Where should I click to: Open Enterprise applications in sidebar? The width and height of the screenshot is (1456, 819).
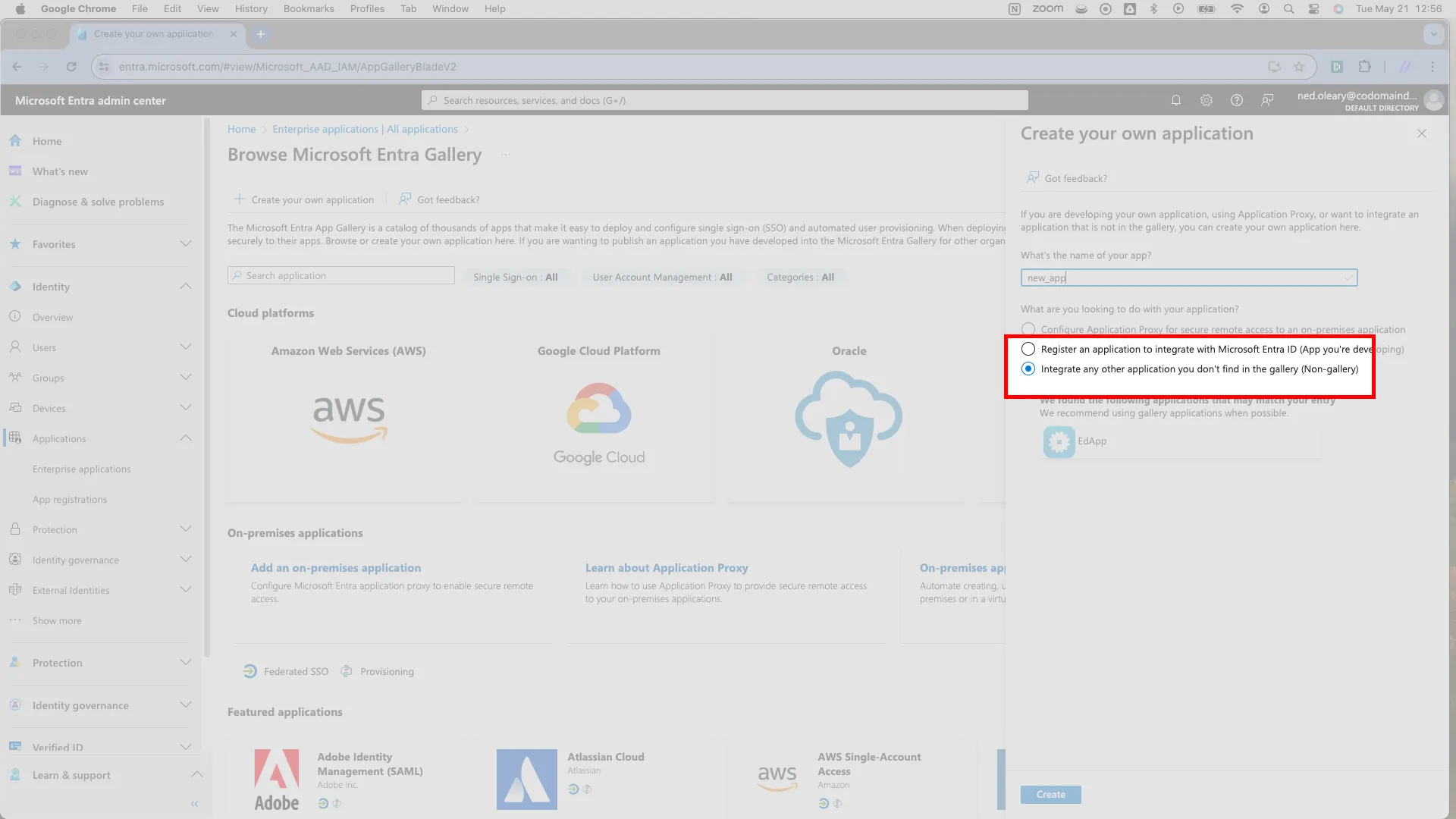point(82,469)
